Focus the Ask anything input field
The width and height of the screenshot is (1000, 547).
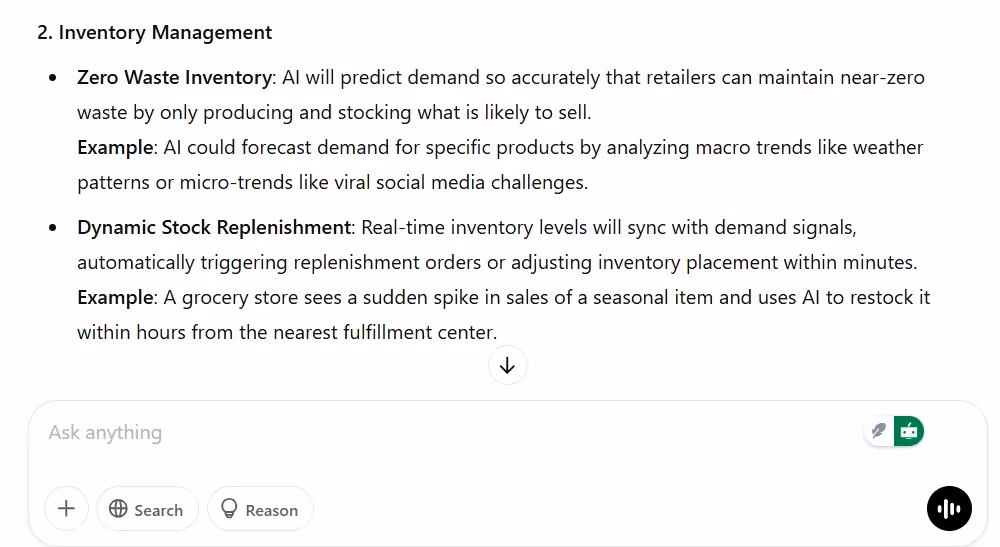400,433
